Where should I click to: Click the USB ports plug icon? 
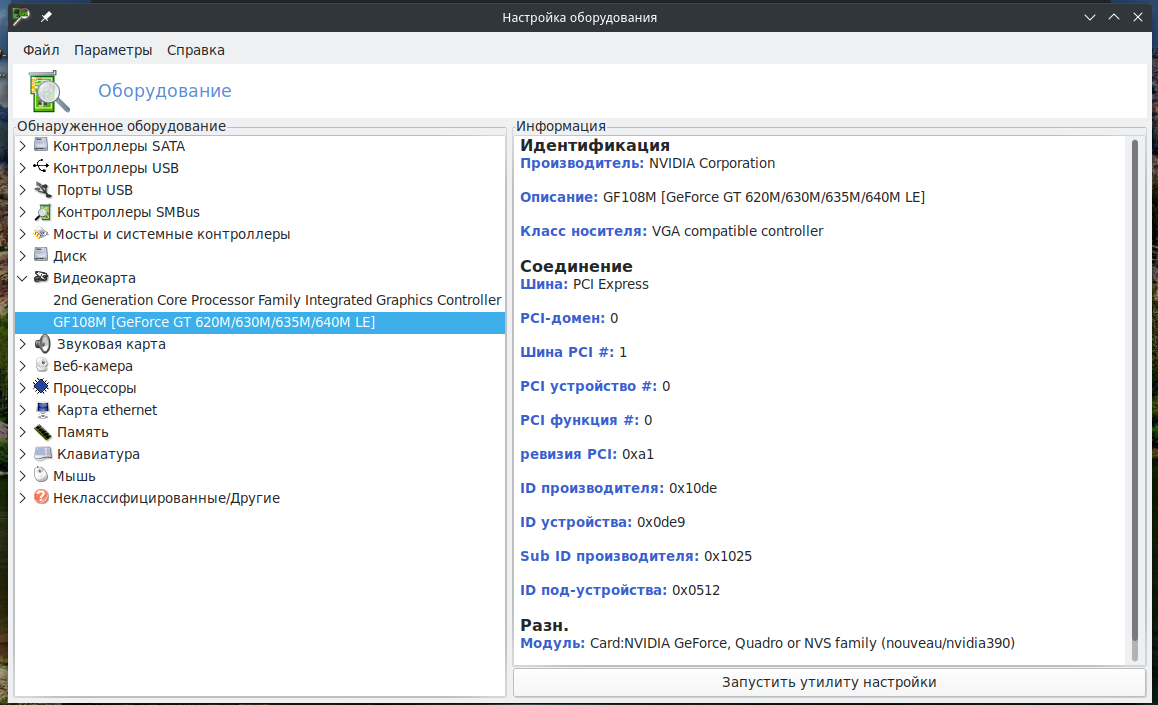pyautogui.click(x=43, y=190)
